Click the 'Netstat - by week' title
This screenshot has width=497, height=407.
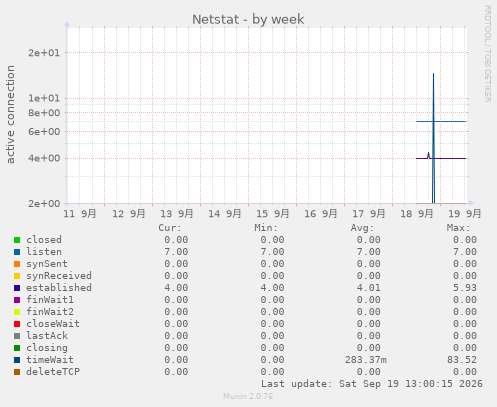click(248, 19)
